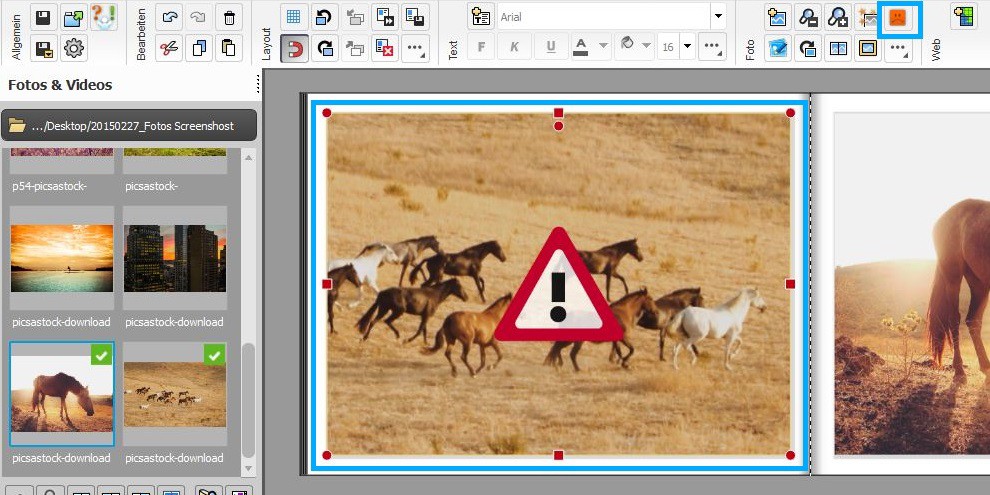The image size is (990, 495).
Task: Select the sunset sea photo thumbnail
Action: click(62, 258)
